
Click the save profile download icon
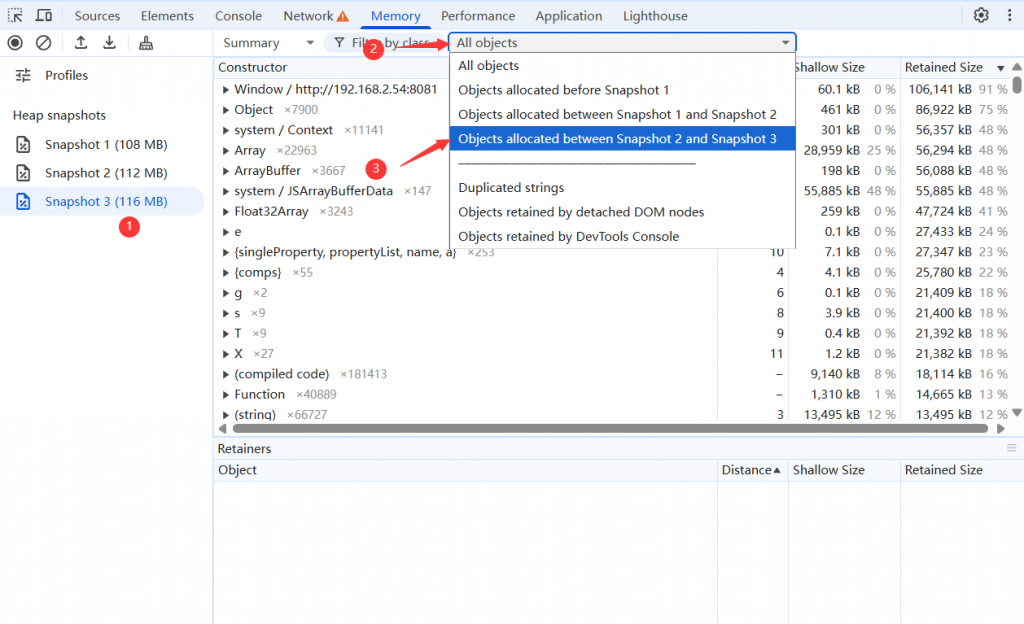point(110,43)
